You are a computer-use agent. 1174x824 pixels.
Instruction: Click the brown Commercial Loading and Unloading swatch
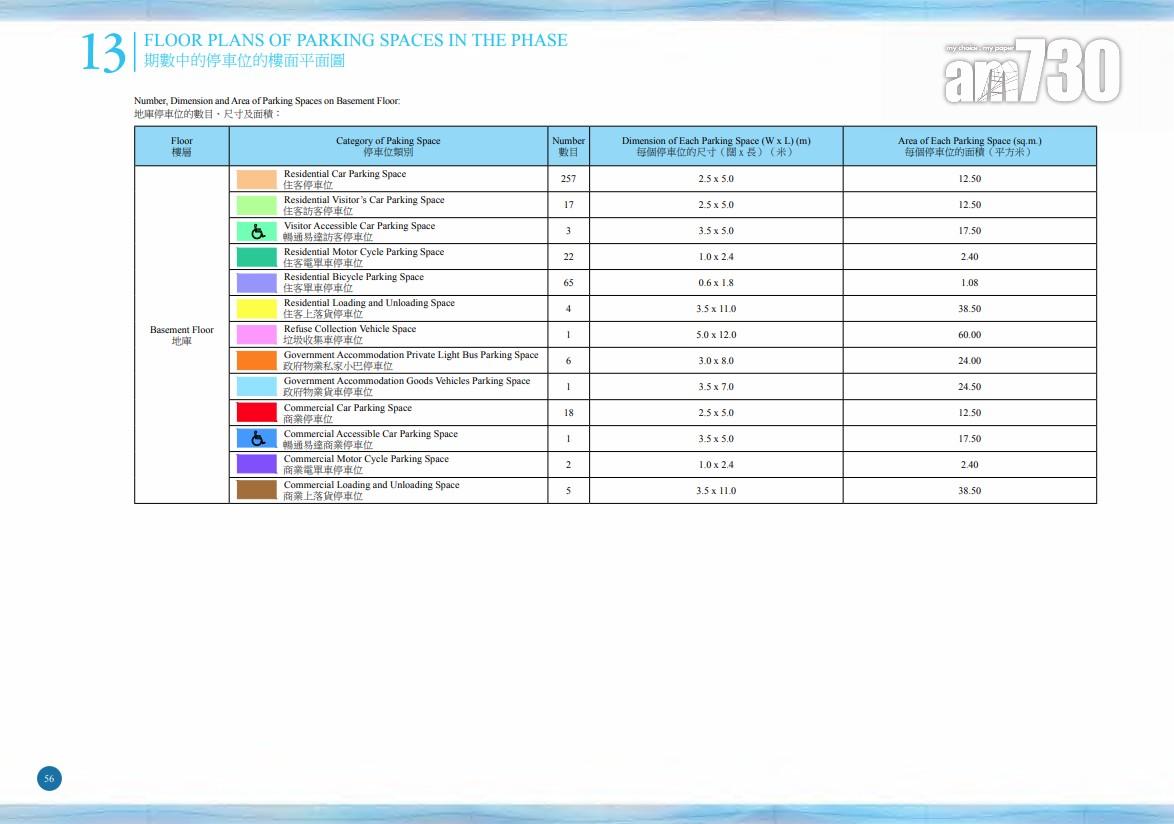(x=256, y=490)
